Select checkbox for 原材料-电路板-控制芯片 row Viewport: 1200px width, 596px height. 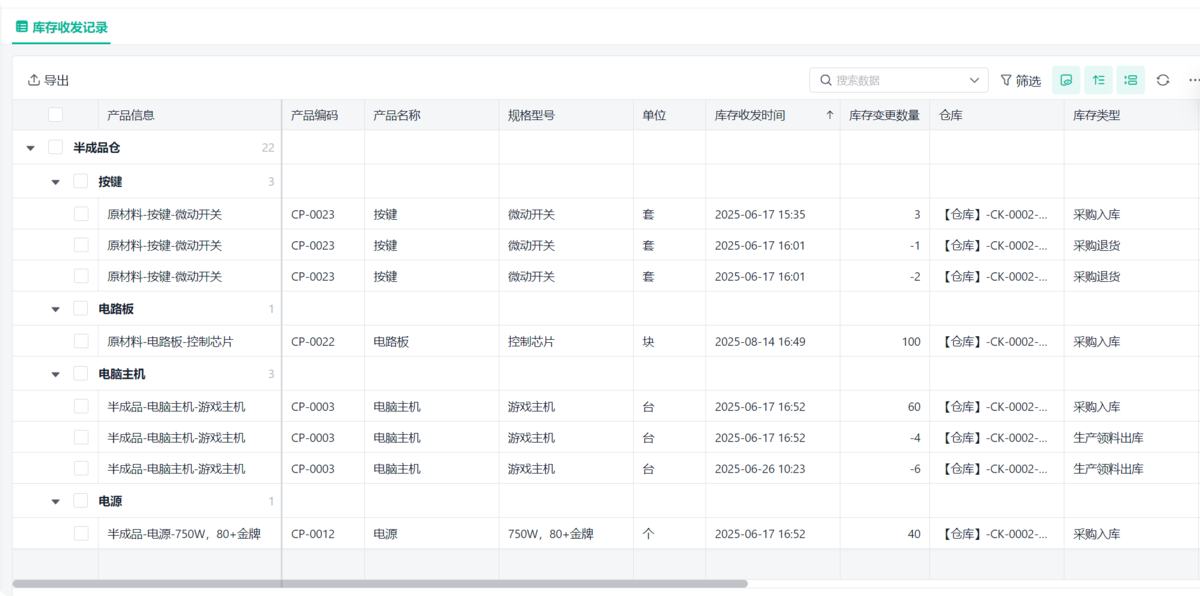[81, 341]
